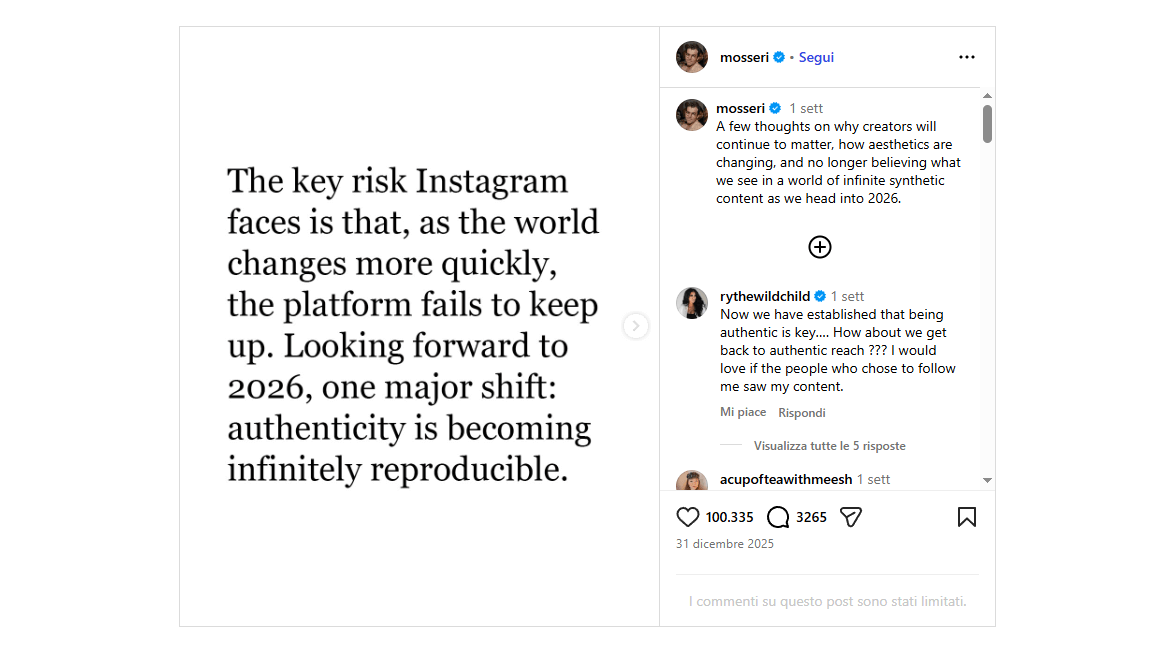Open the three-dot more options menu
1159x665 pixels.
click(x=966, y=57)
